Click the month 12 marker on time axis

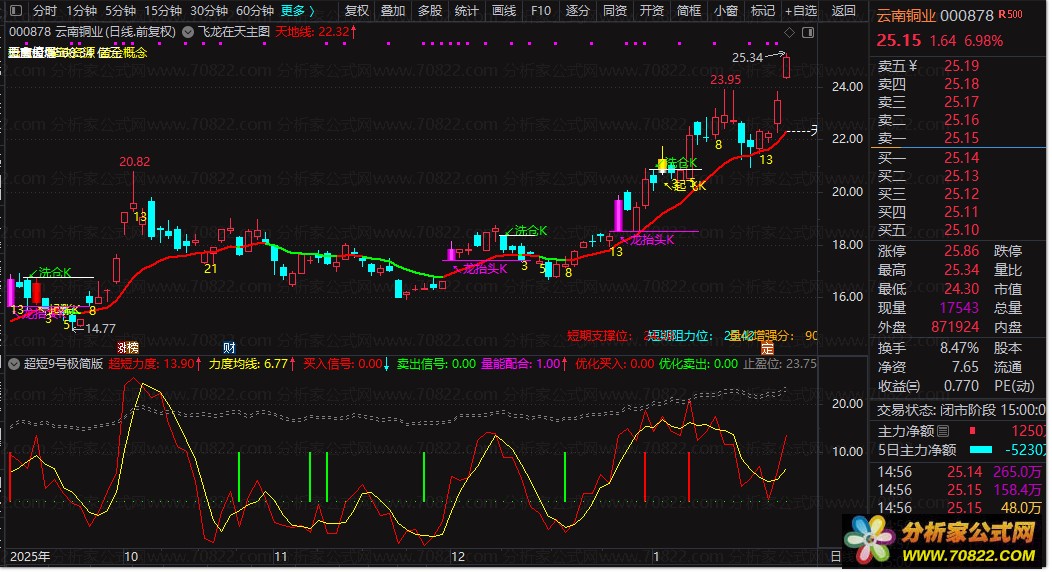click(x=458, y=557)
